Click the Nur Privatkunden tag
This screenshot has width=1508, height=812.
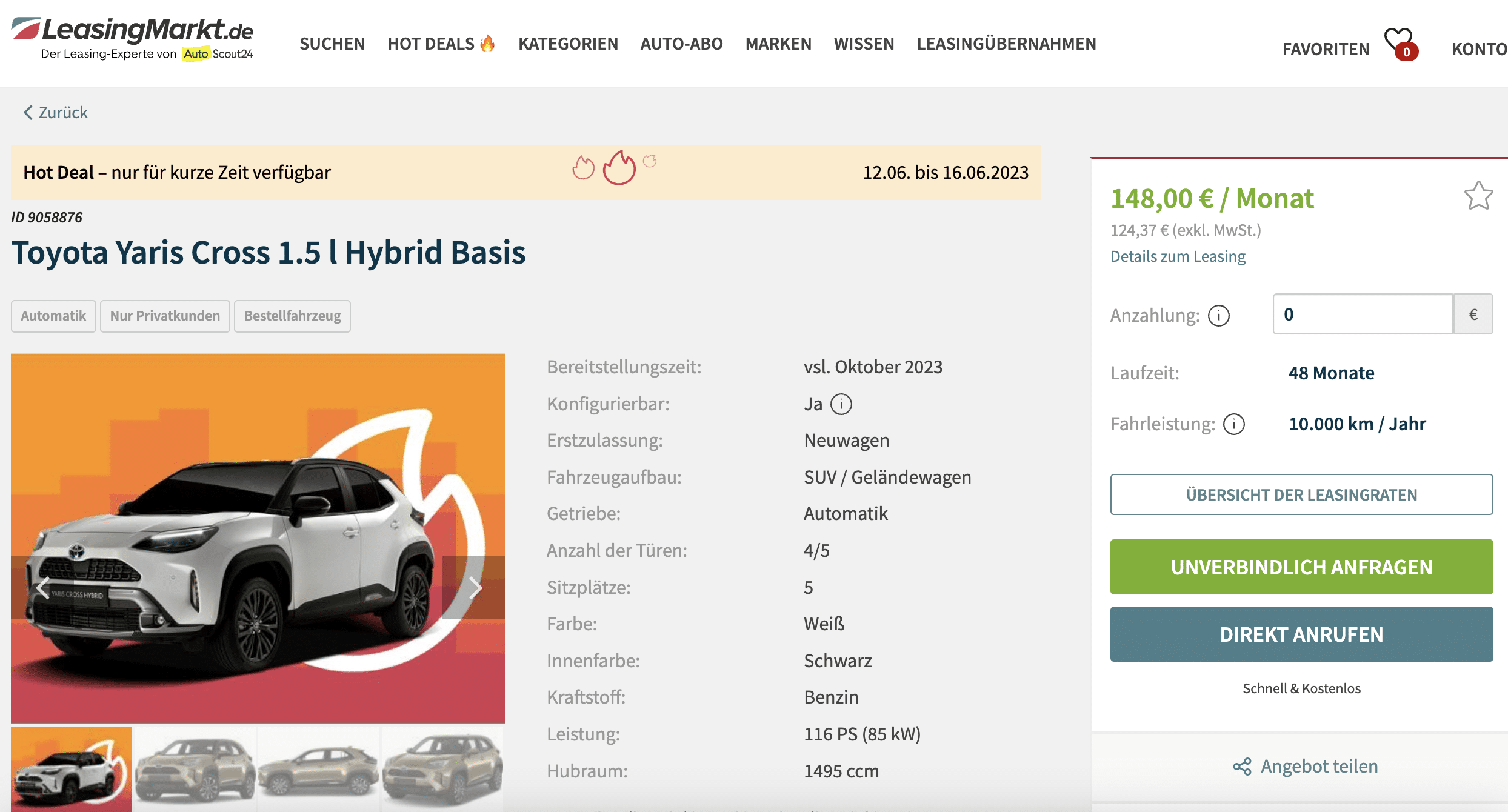tap(165, 316)
